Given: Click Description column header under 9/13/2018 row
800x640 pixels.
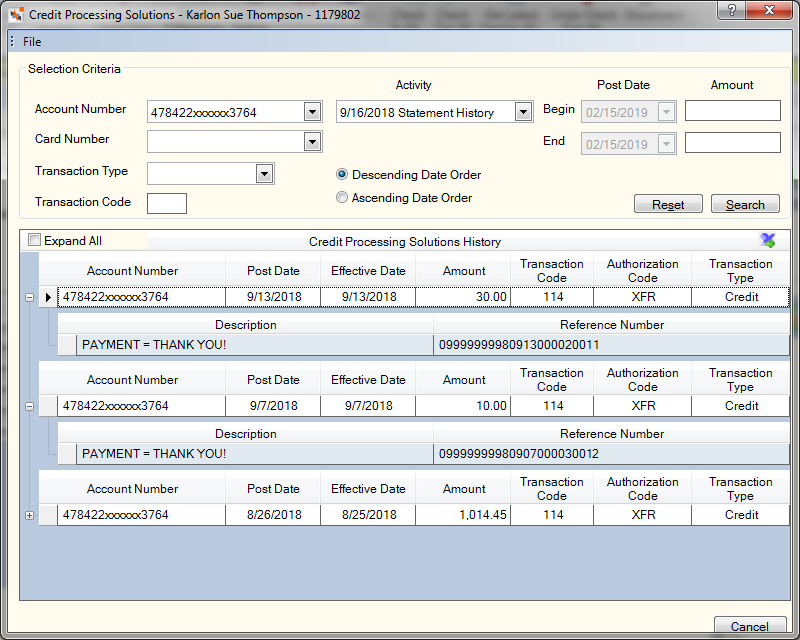Looking at the screenshot, I should pos(245,325).
